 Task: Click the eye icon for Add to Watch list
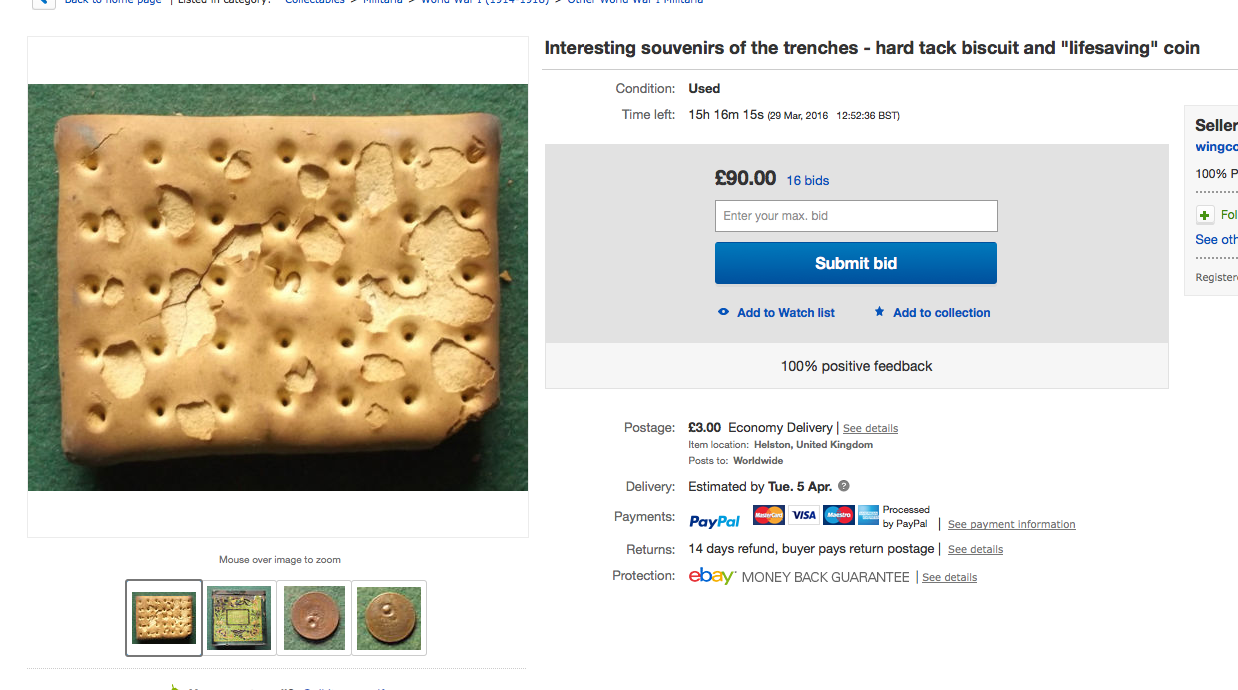[723, 312]
